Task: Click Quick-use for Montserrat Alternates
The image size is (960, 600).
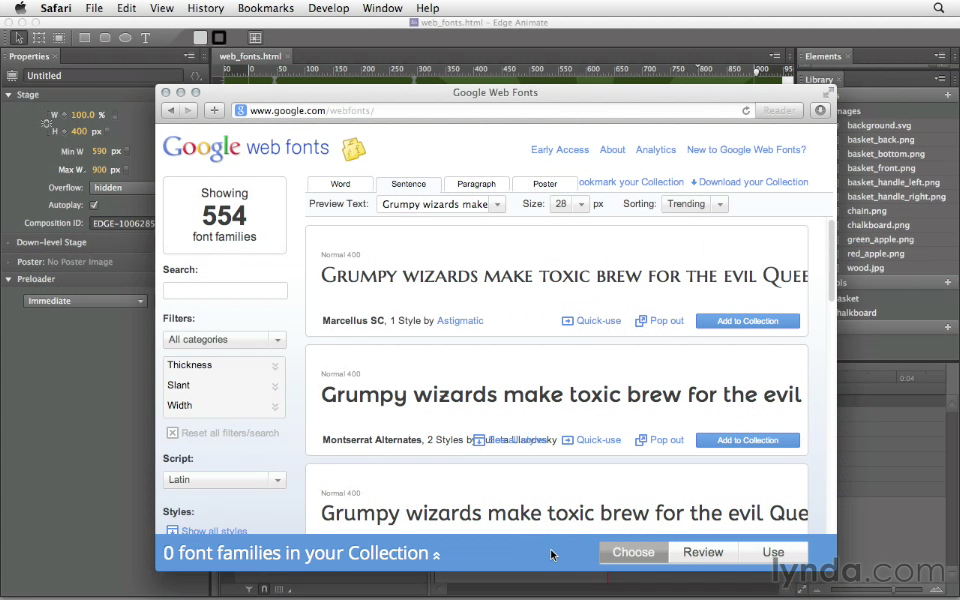Action: (x=591, y=440)
